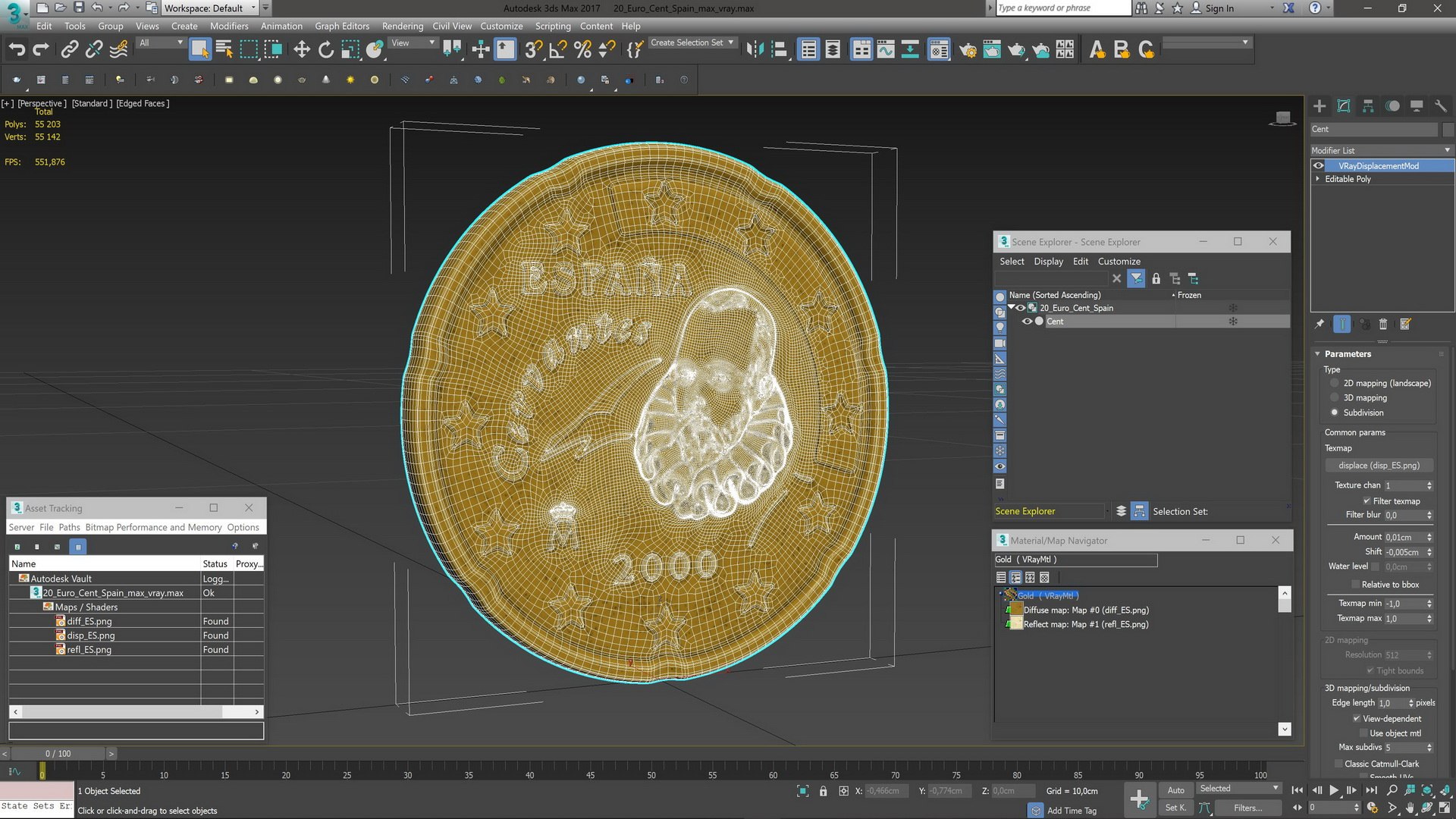Open the reference coordinate View dropdown
The image size is (1456, 819).
point(413,43)
